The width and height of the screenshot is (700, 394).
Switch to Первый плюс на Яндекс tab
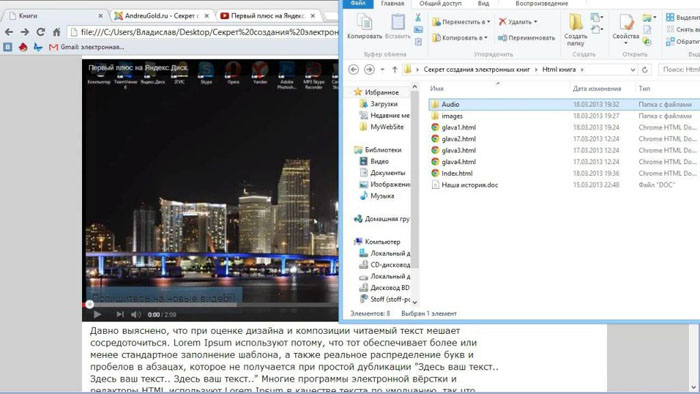268,16
